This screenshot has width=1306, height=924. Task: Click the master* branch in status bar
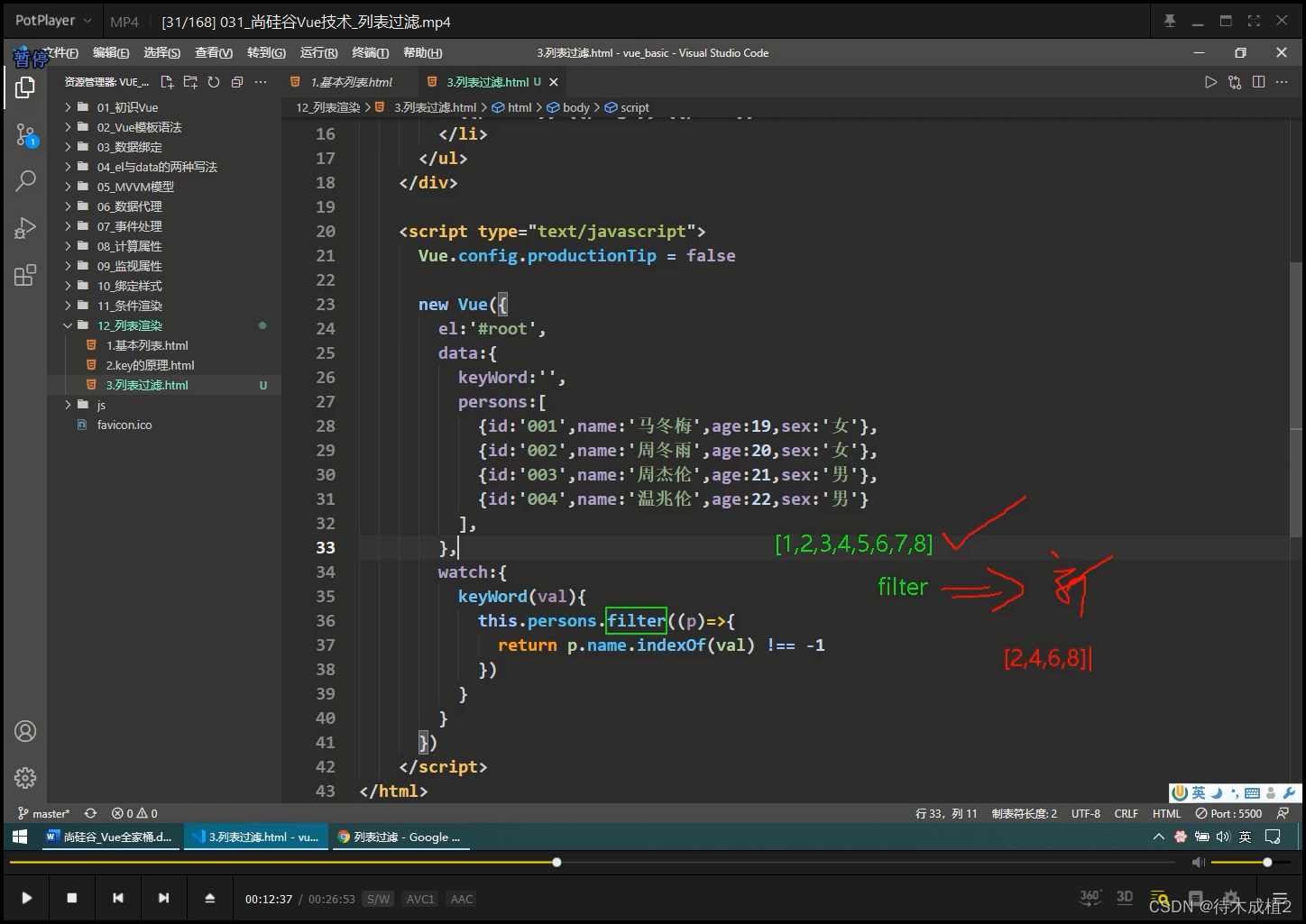point(43,813)
